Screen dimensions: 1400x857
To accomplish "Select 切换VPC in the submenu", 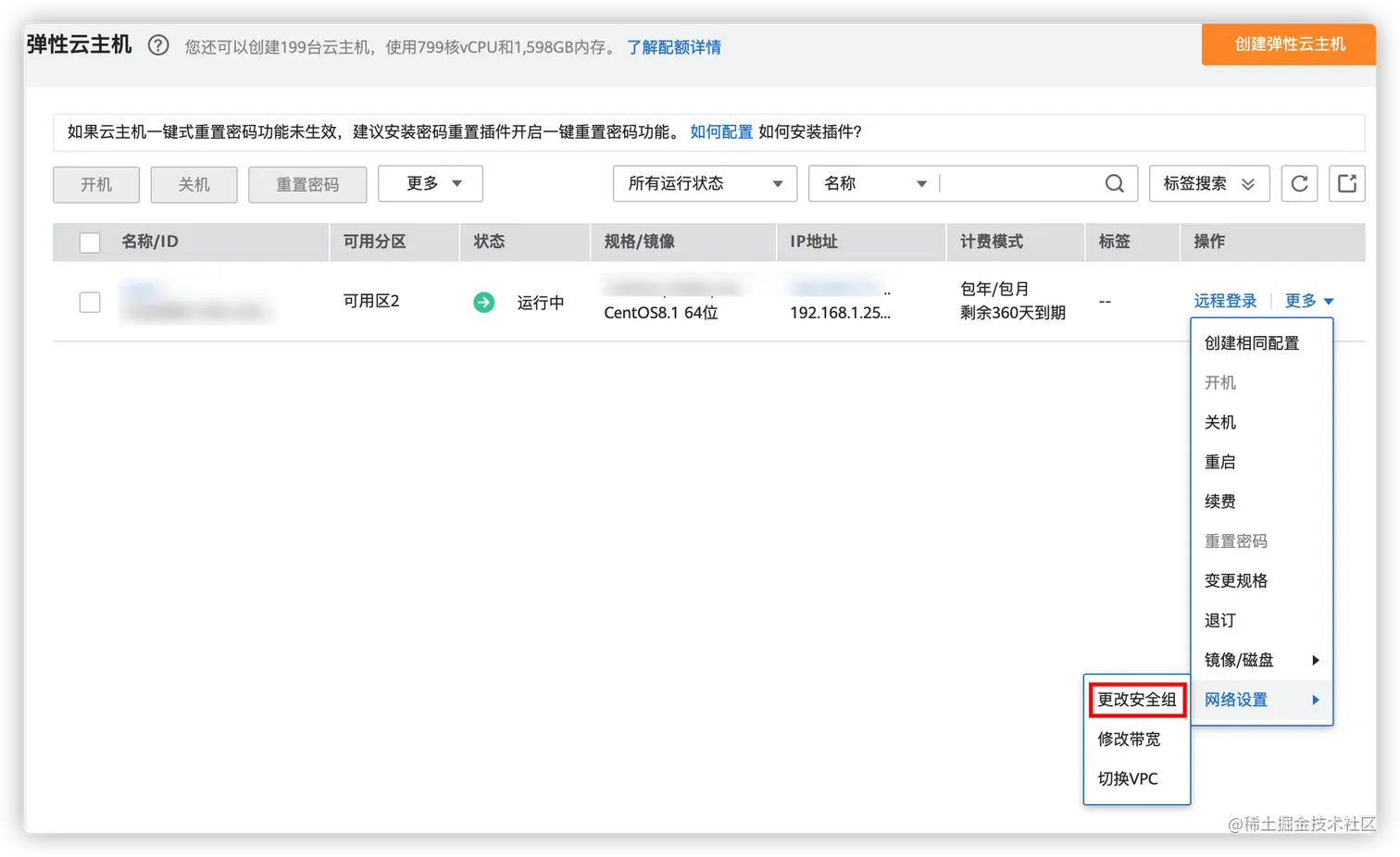I will pos(1128,778).
